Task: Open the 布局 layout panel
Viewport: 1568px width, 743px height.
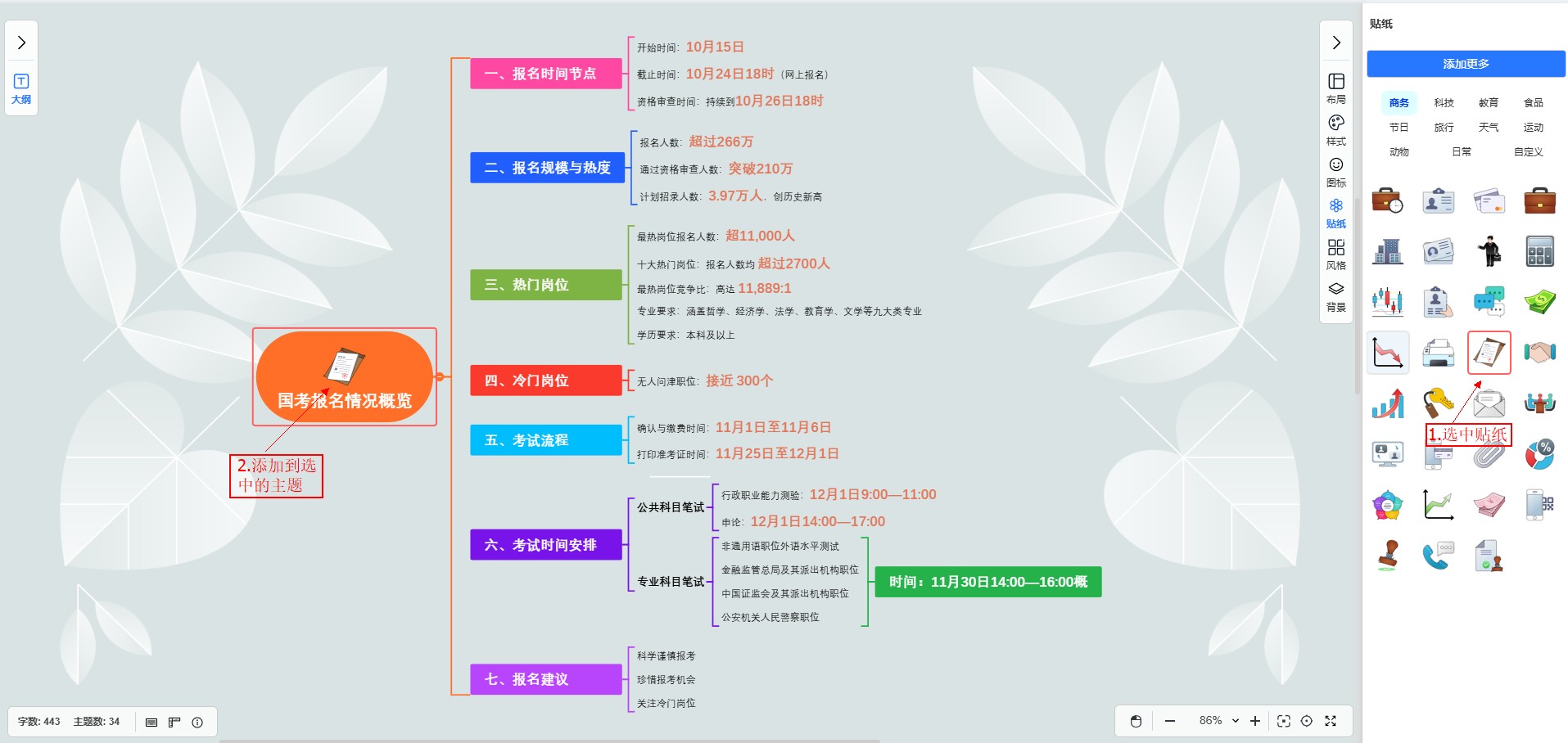Action: pos(1335,88)
